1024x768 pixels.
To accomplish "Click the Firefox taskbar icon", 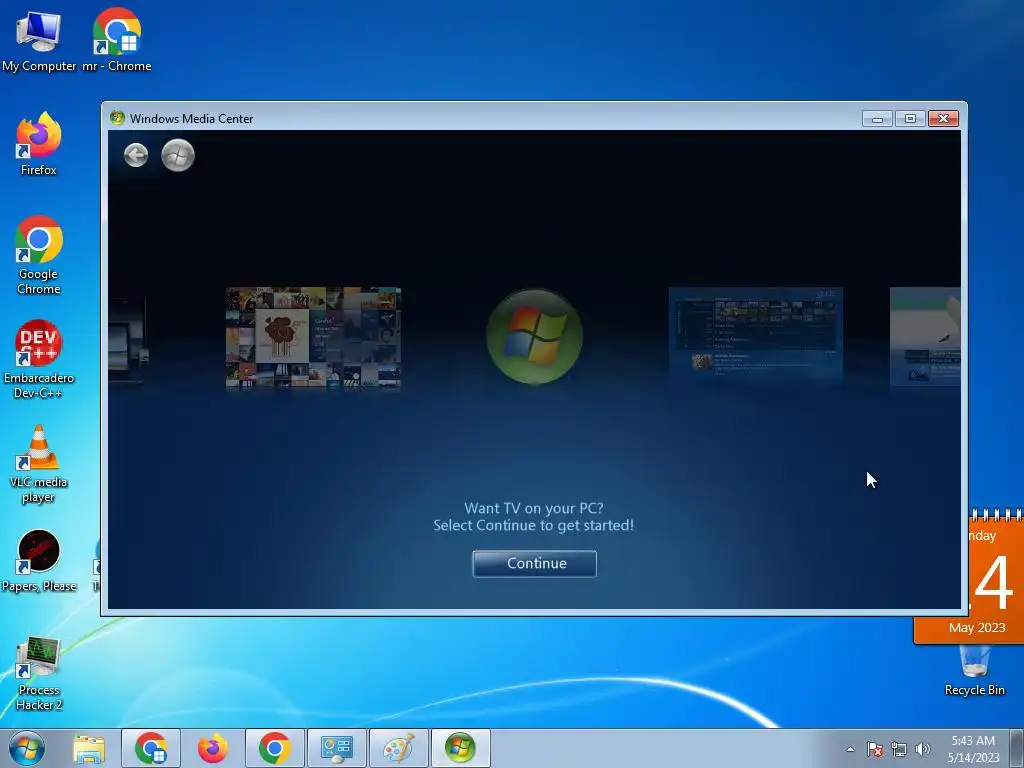I will (x=213, y=748).
